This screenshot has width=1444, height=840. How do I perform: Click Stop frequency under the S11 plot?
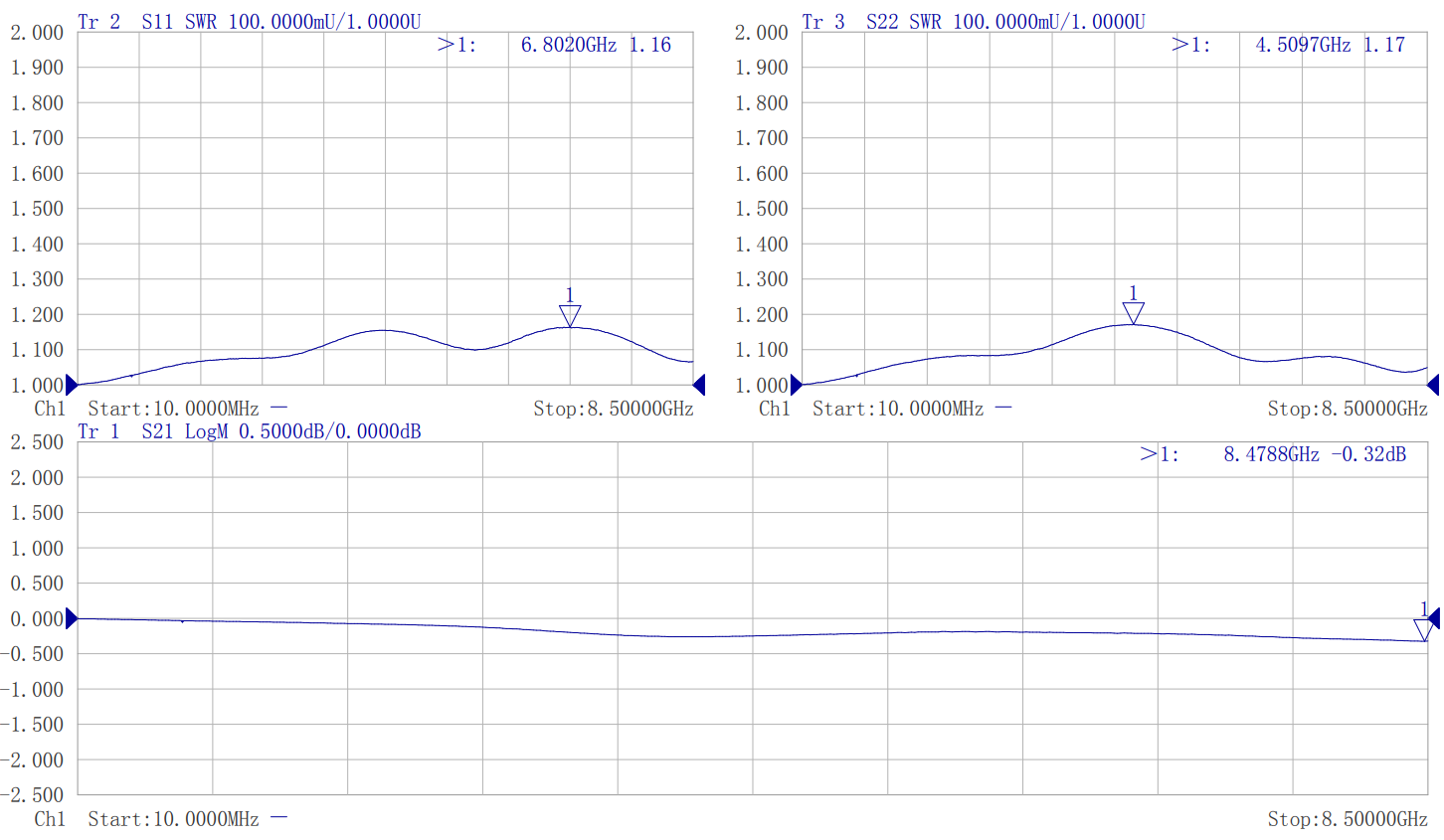pyautogui.click(x=613, y=409)
